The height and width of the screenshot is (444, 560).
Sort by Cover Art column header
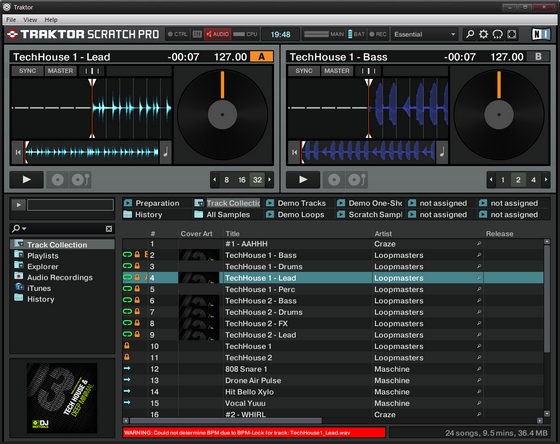click(196, 234)
